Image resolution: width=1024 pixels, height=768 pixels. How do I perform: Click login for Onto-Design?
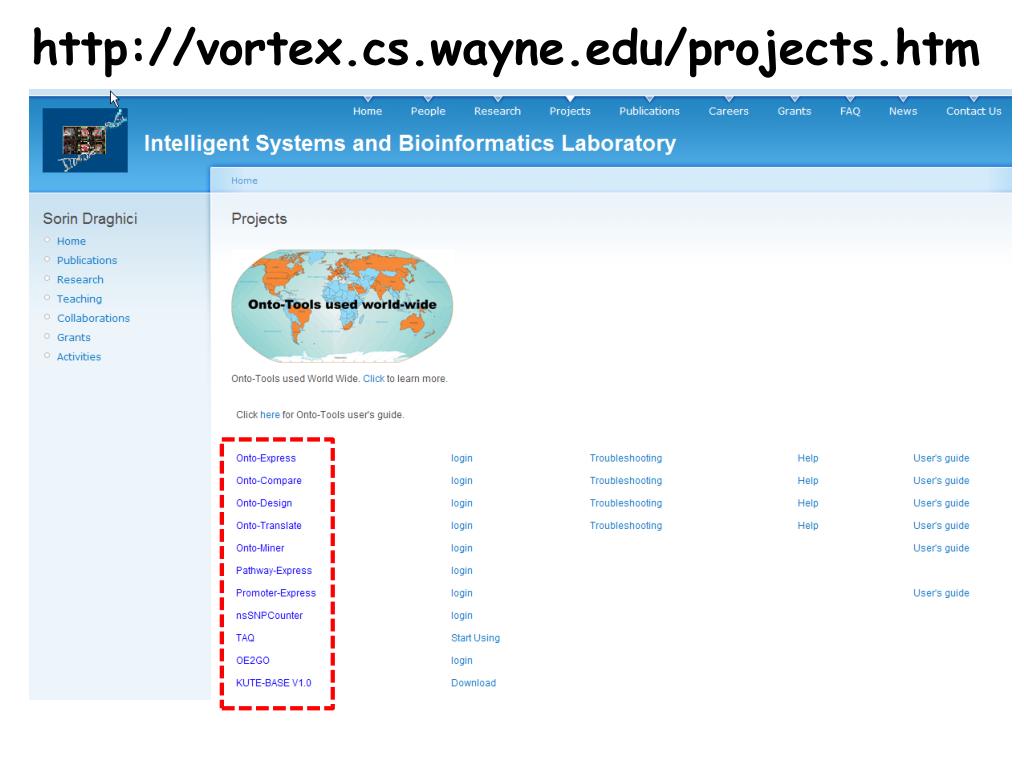[462, 504]
